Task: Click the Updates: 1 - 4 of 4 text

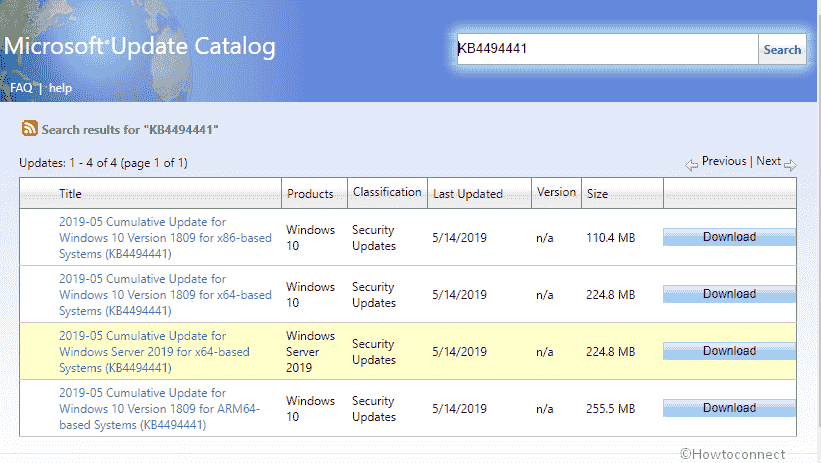Action: click(x=103, y=163)
